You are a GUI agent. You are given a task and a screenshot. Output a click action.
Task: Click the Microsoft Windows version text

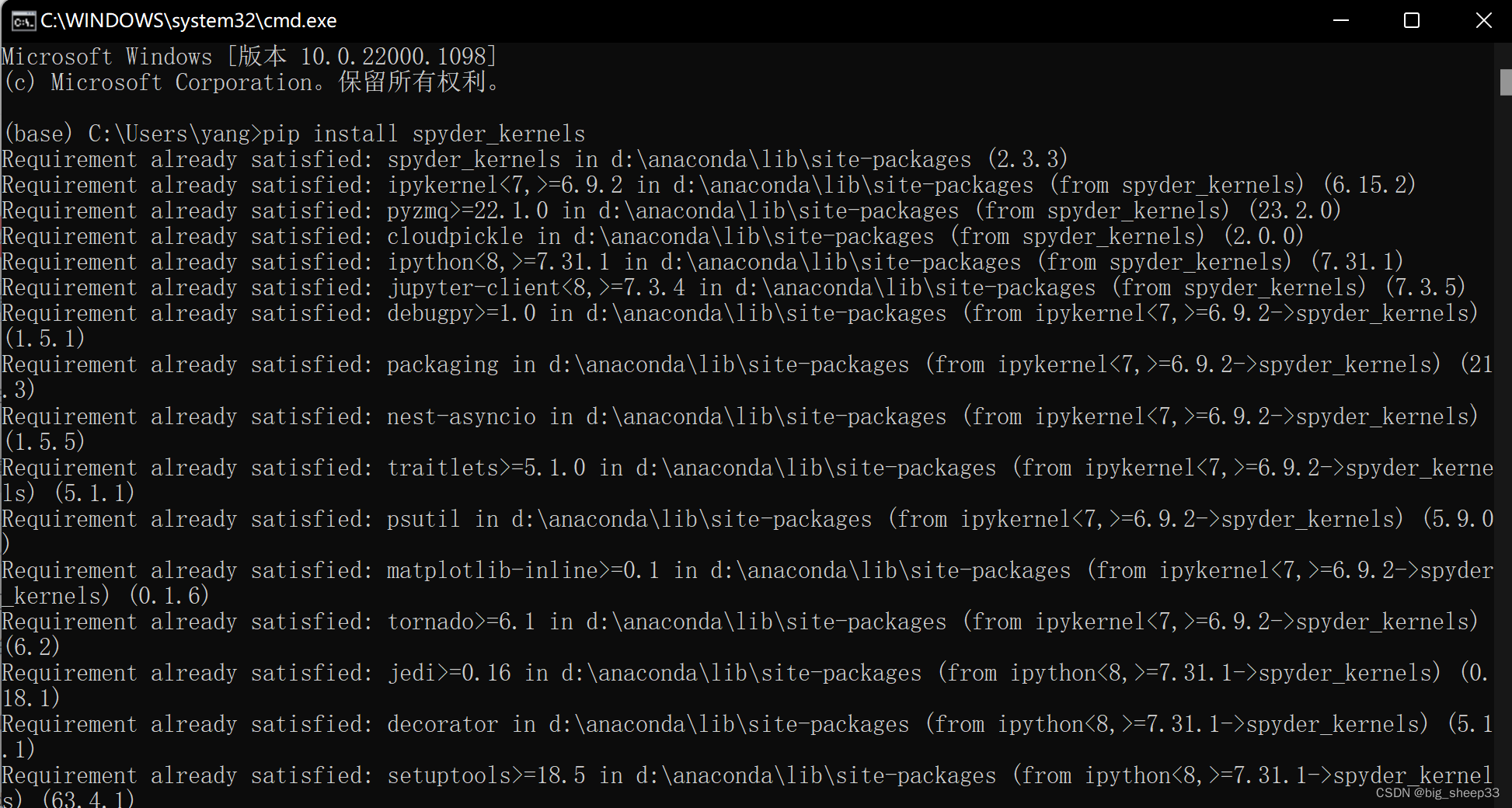pyautogui.click(x=249, y=55)
